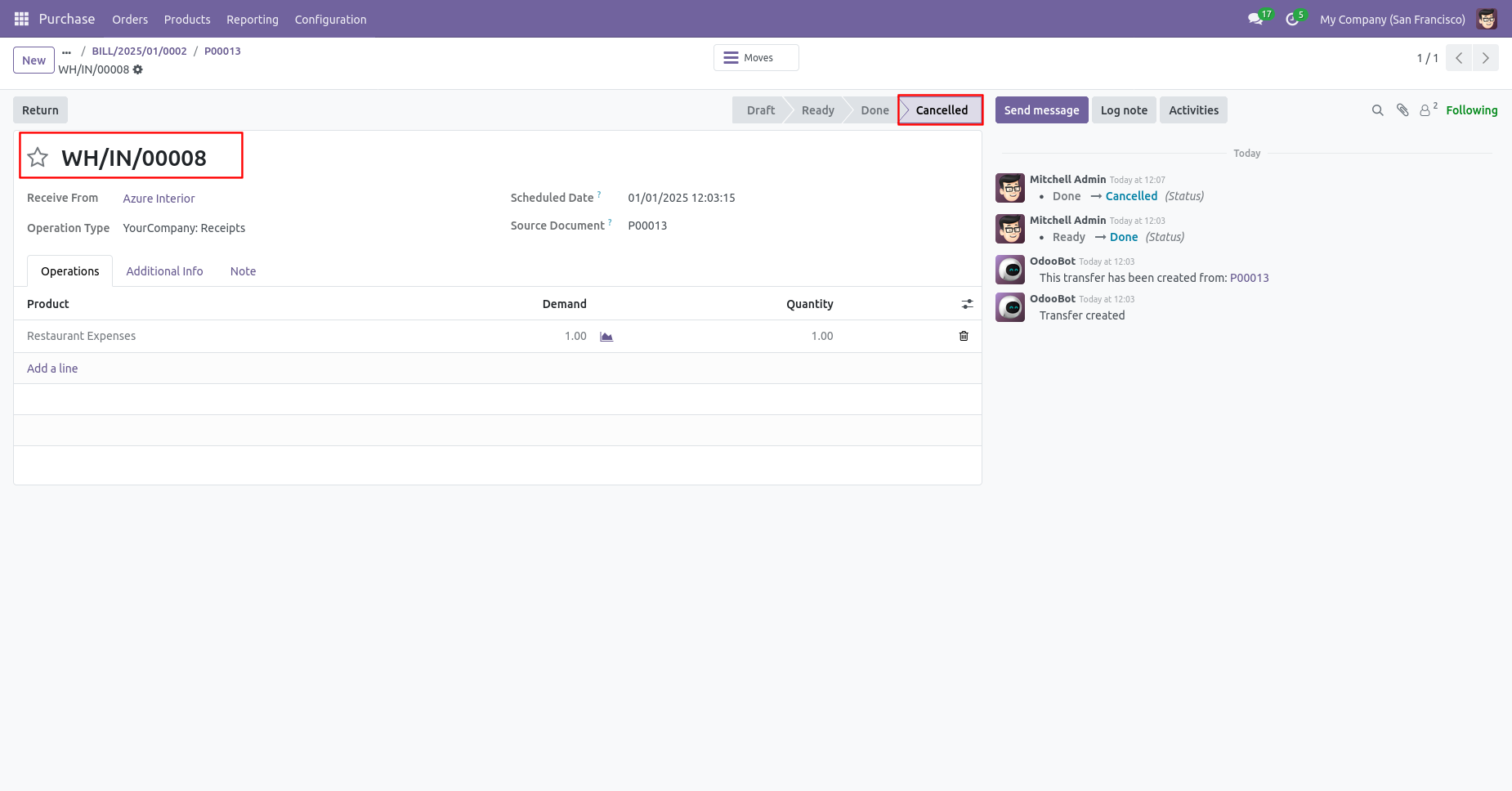
Task: Open the Moves smart button
Action: pos(756,58)
